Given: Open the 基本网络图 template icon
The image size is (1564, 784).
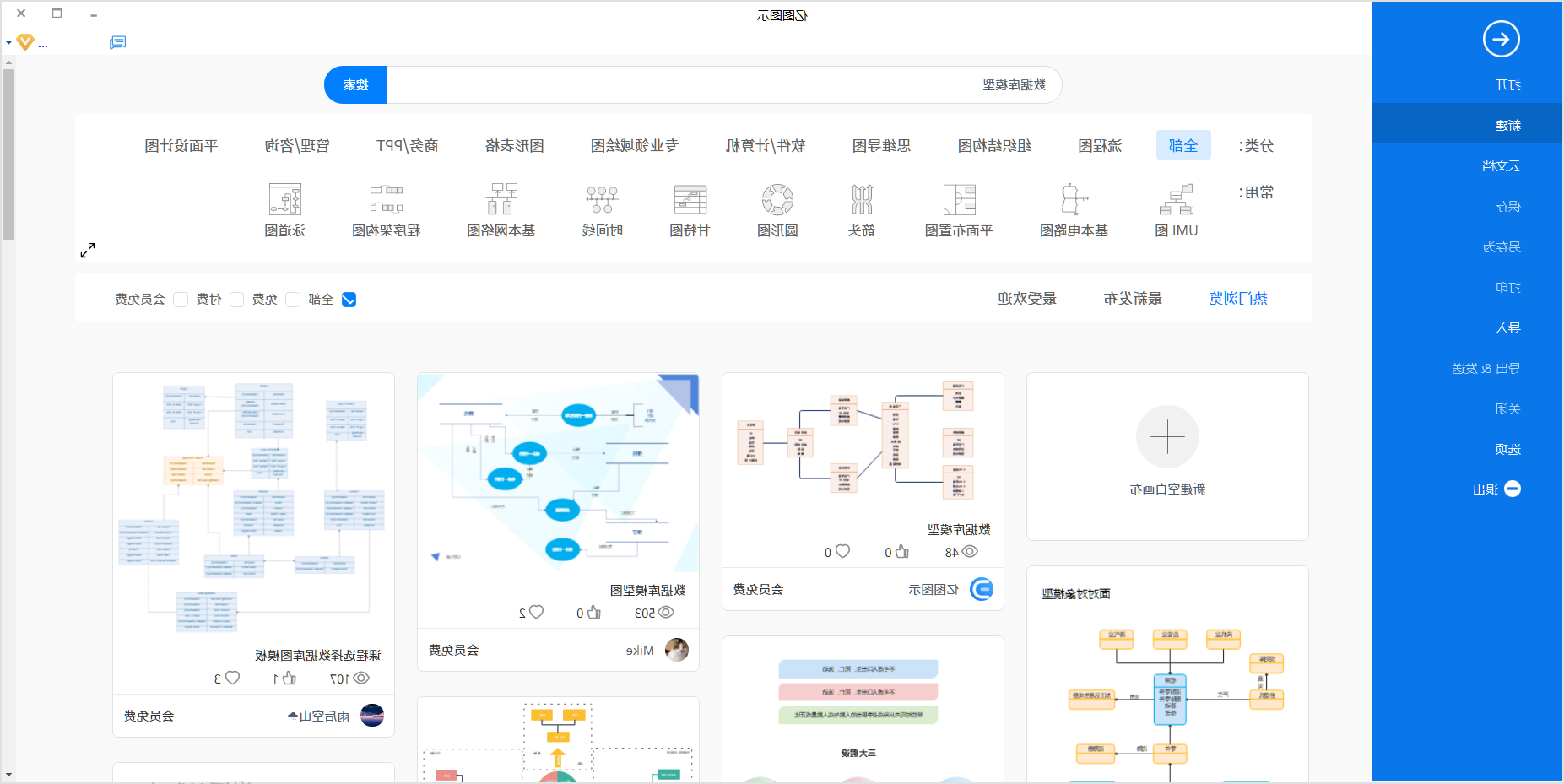Looking at the screenshot, I should pos(501,200).
